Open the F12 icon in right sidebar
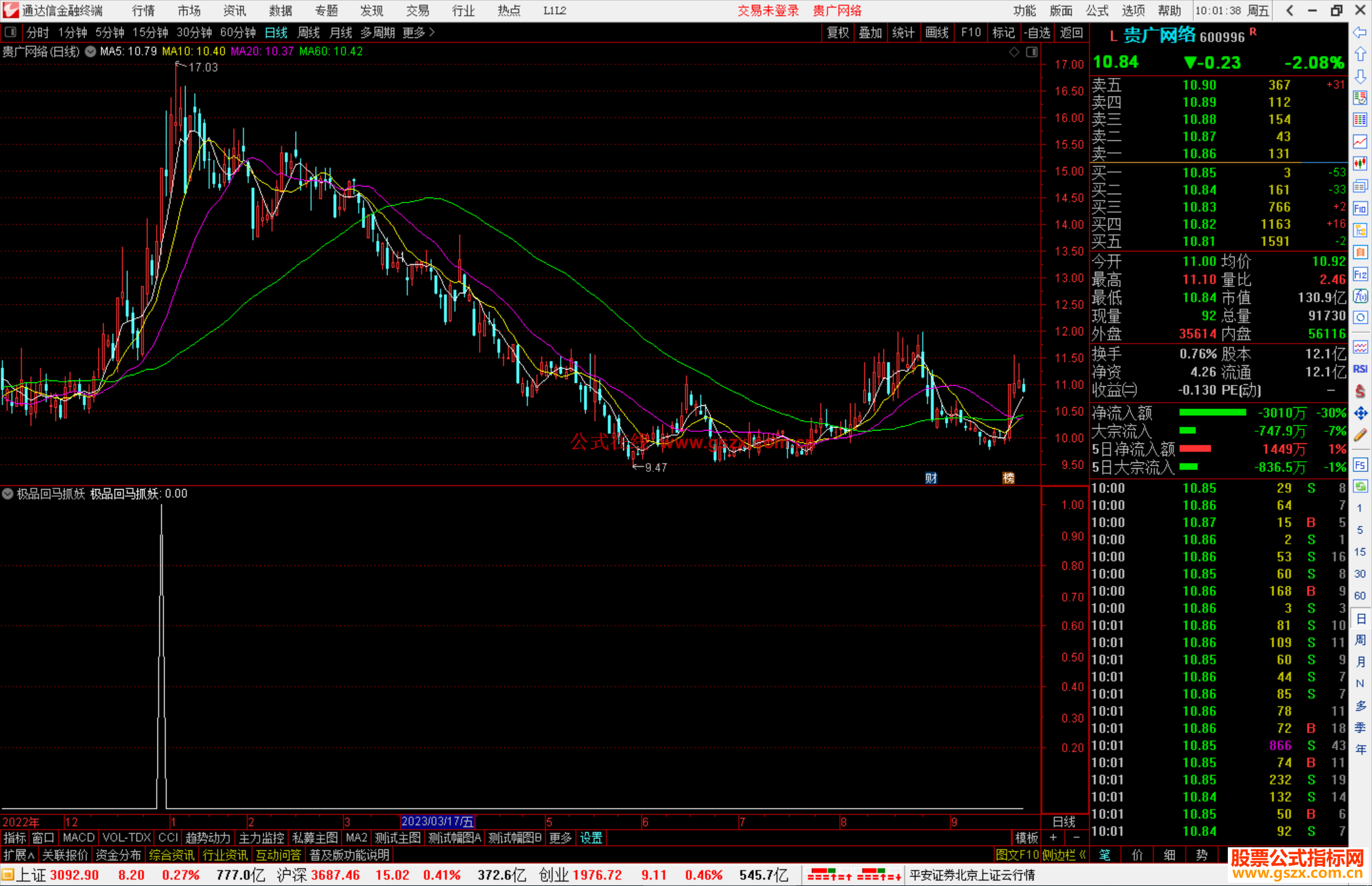Viewport: 1372px width, 886px height. (x=1360, y=274)
